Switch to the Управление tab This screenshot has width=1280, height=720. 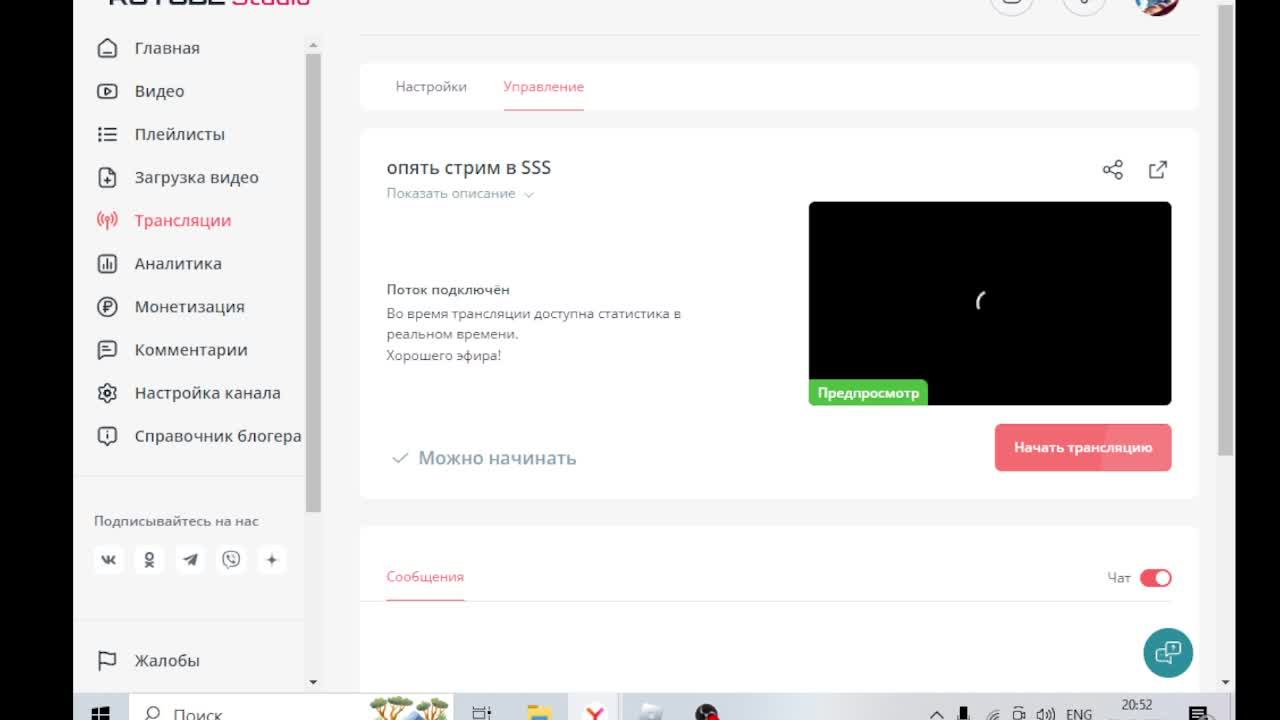click(544, 87)
